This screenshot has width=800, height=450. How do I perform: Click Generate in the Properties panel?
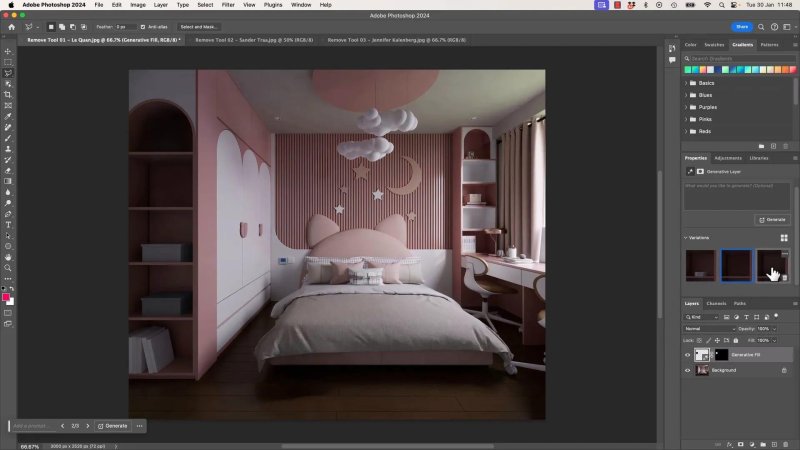(x=772, y=220)
